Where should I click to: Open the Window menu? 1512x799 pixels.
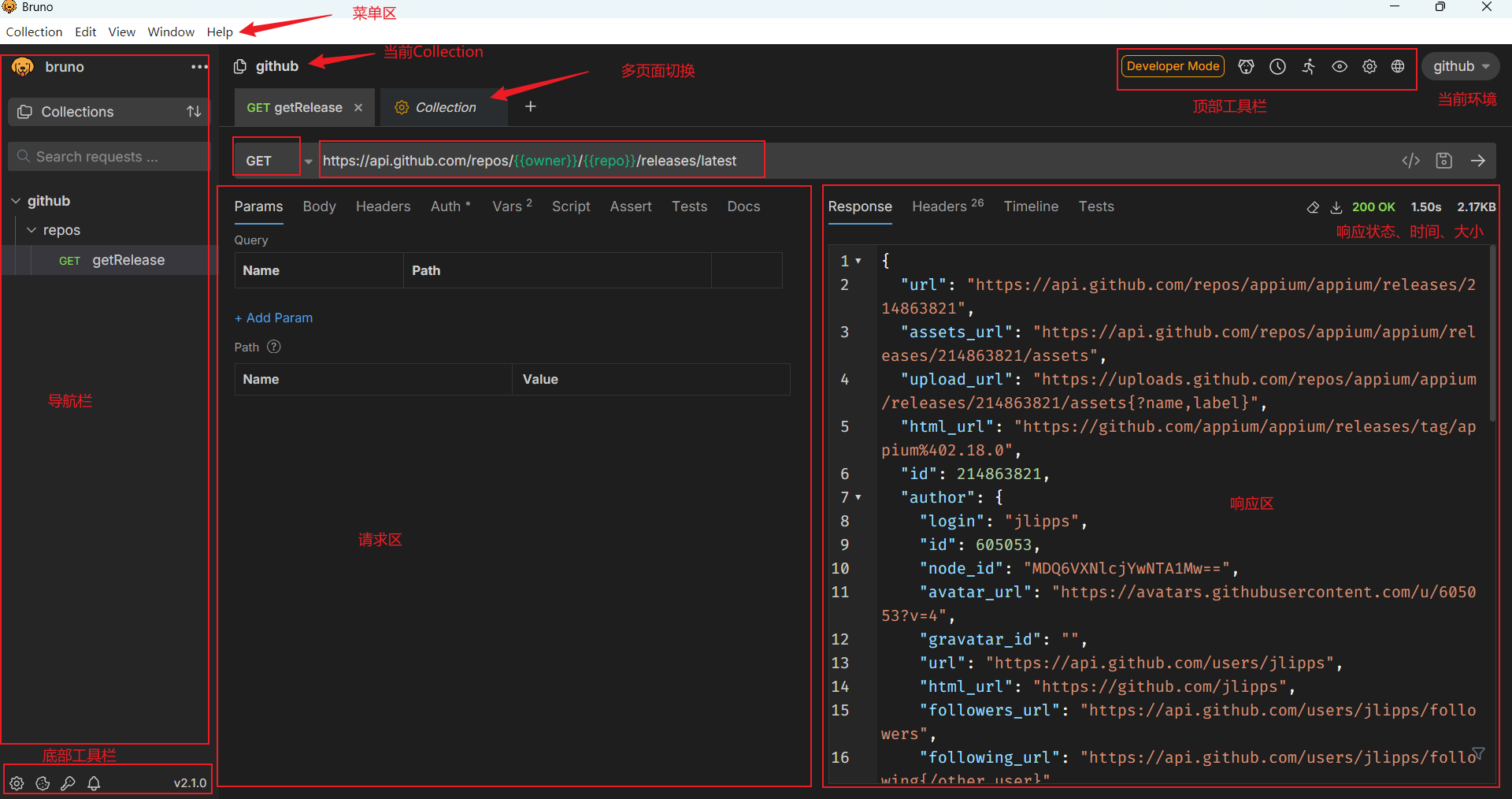click(x=171, y=32)
